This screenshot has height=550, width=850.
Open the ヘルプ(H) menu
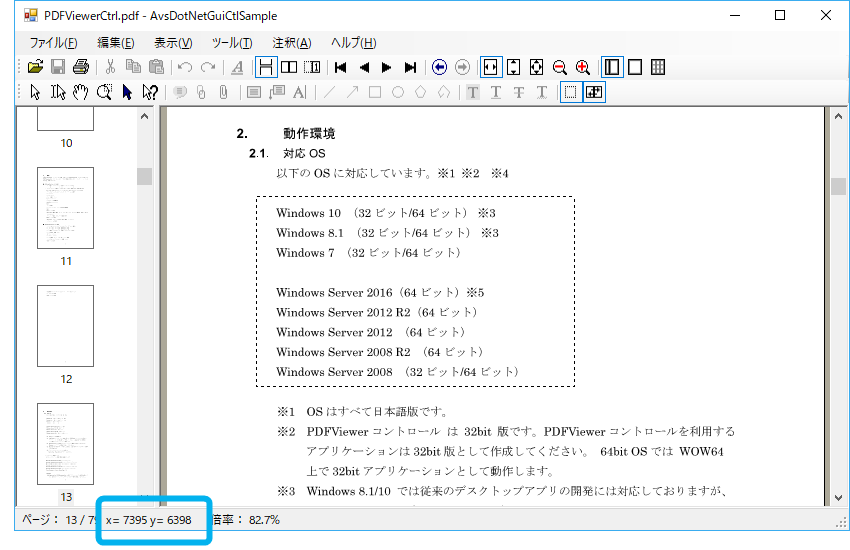353,42
